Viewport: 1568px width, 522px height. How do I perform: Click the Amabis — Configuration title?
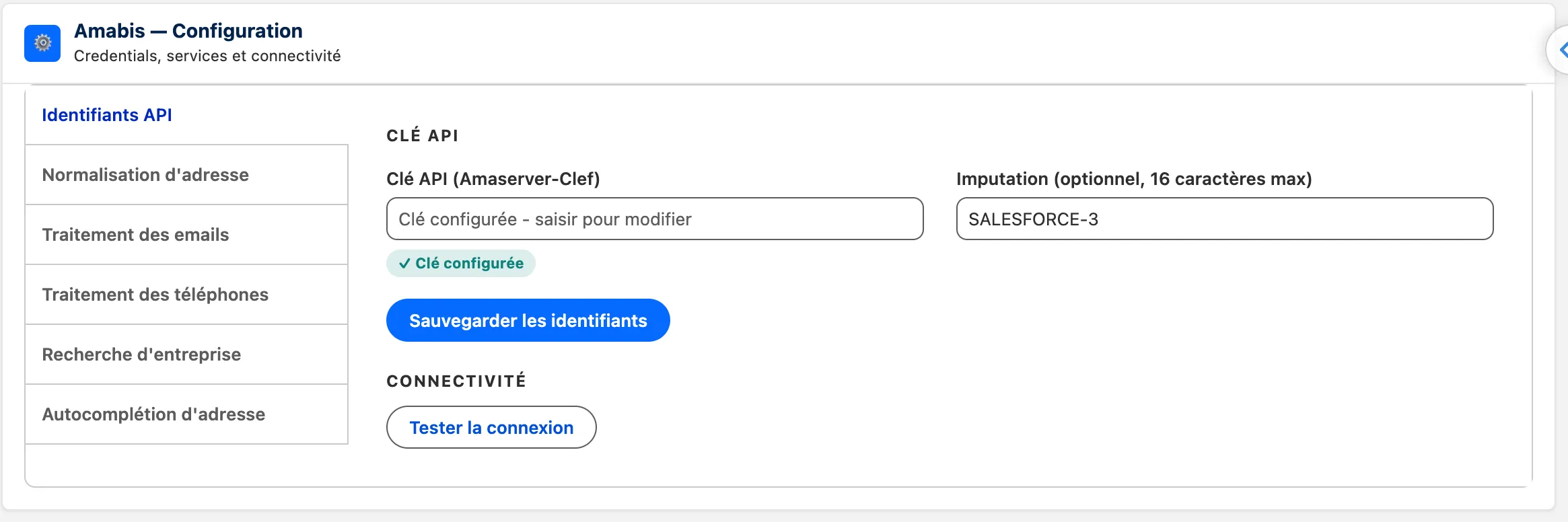click(188, 31)
